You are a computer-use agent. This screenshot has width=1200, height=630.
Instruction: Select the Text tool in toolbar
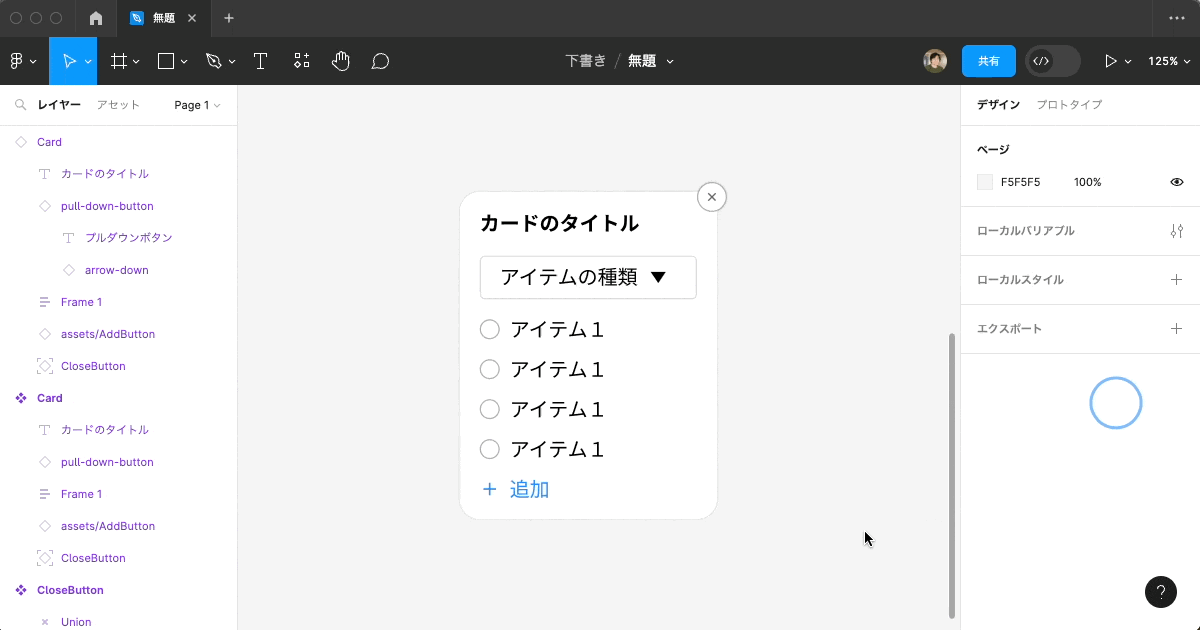(260, 61)
